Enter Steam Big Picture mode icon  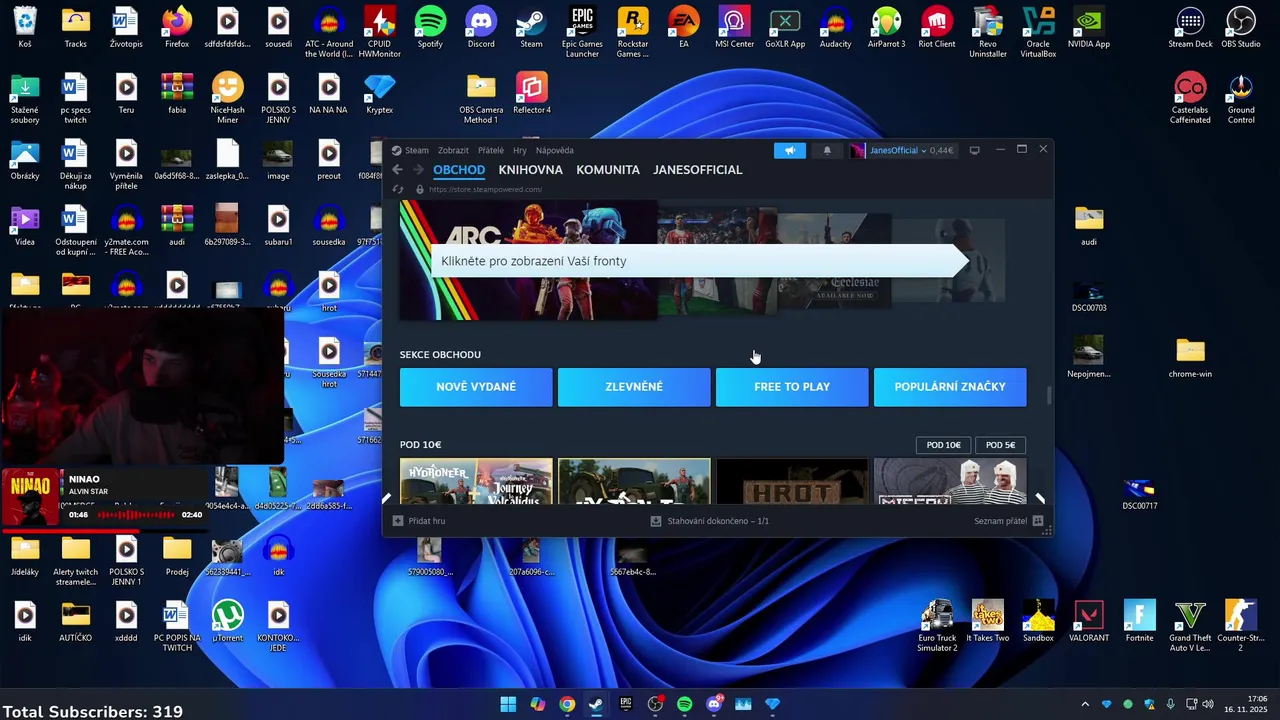click(974, 150)
